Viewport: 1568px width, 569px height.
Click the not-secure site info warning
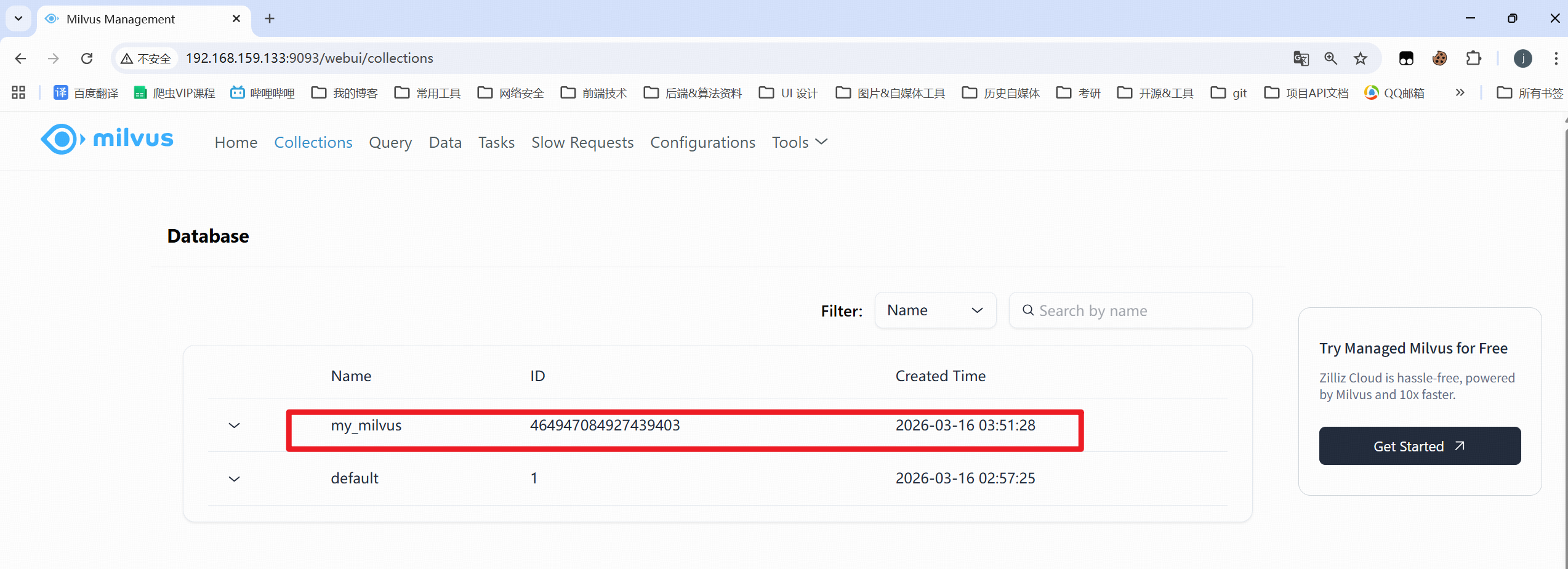coord(146,59)
